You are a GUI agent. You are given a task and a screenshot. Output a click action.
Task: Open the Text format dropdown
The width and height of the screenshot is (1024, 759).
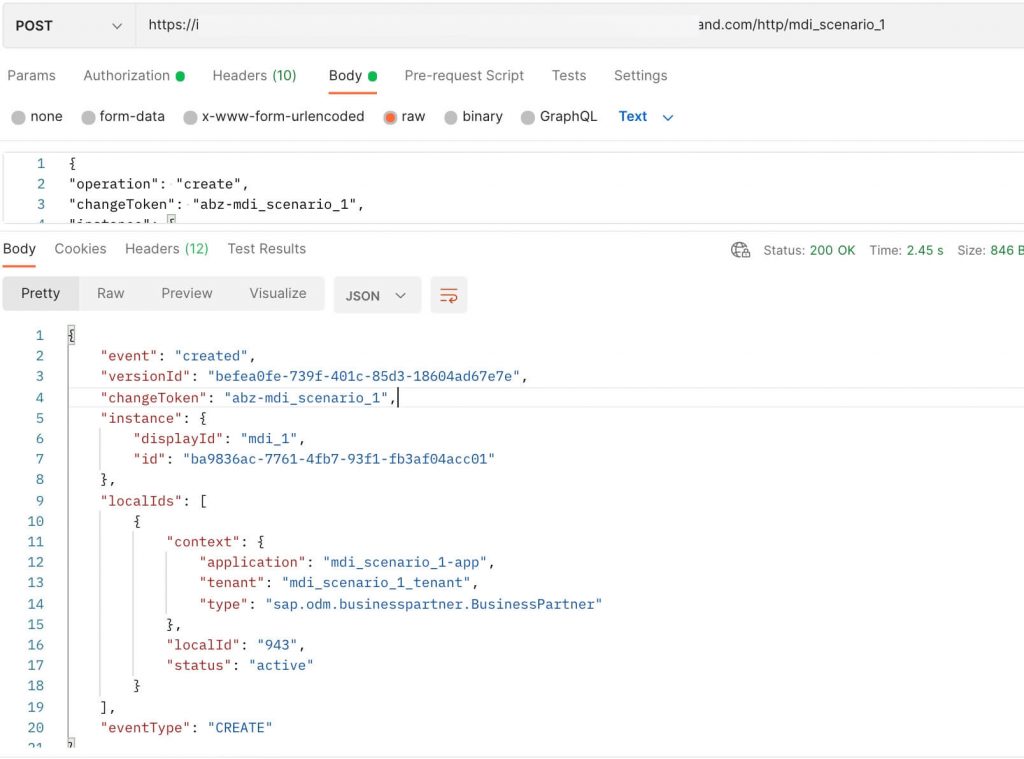click(x=645, y=117)
